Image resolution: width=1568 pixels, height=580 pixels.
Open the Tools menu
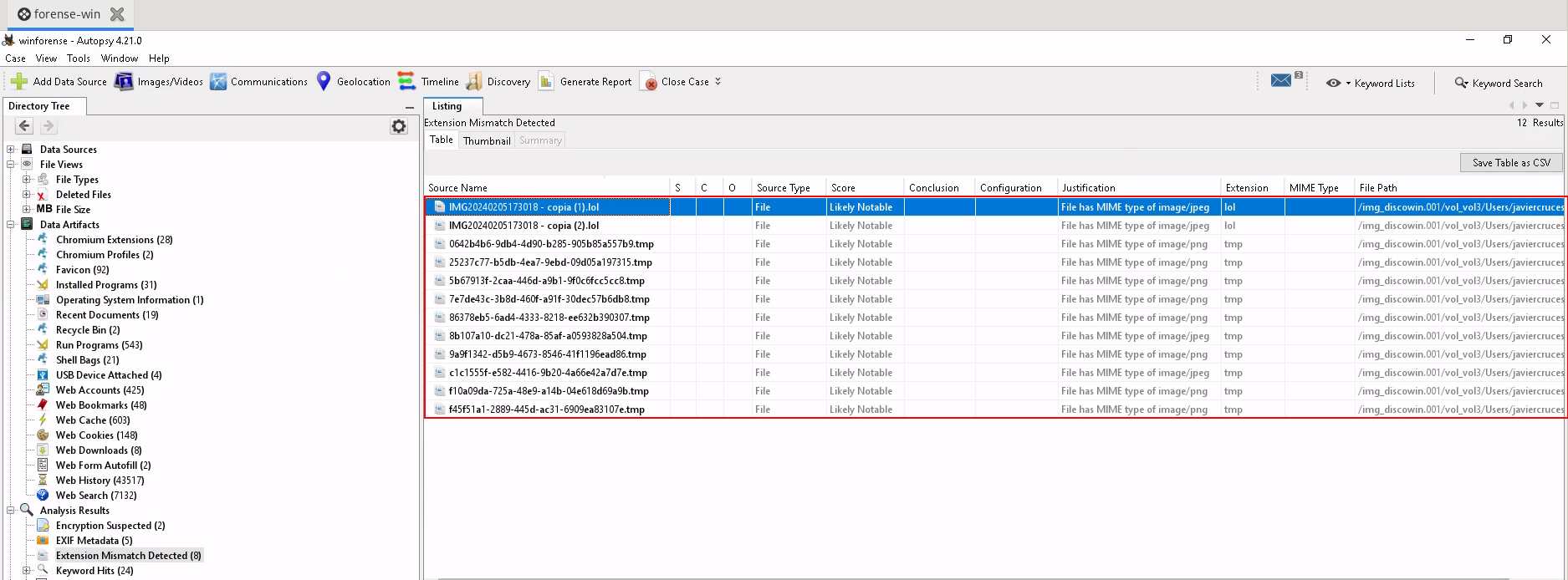79,59
